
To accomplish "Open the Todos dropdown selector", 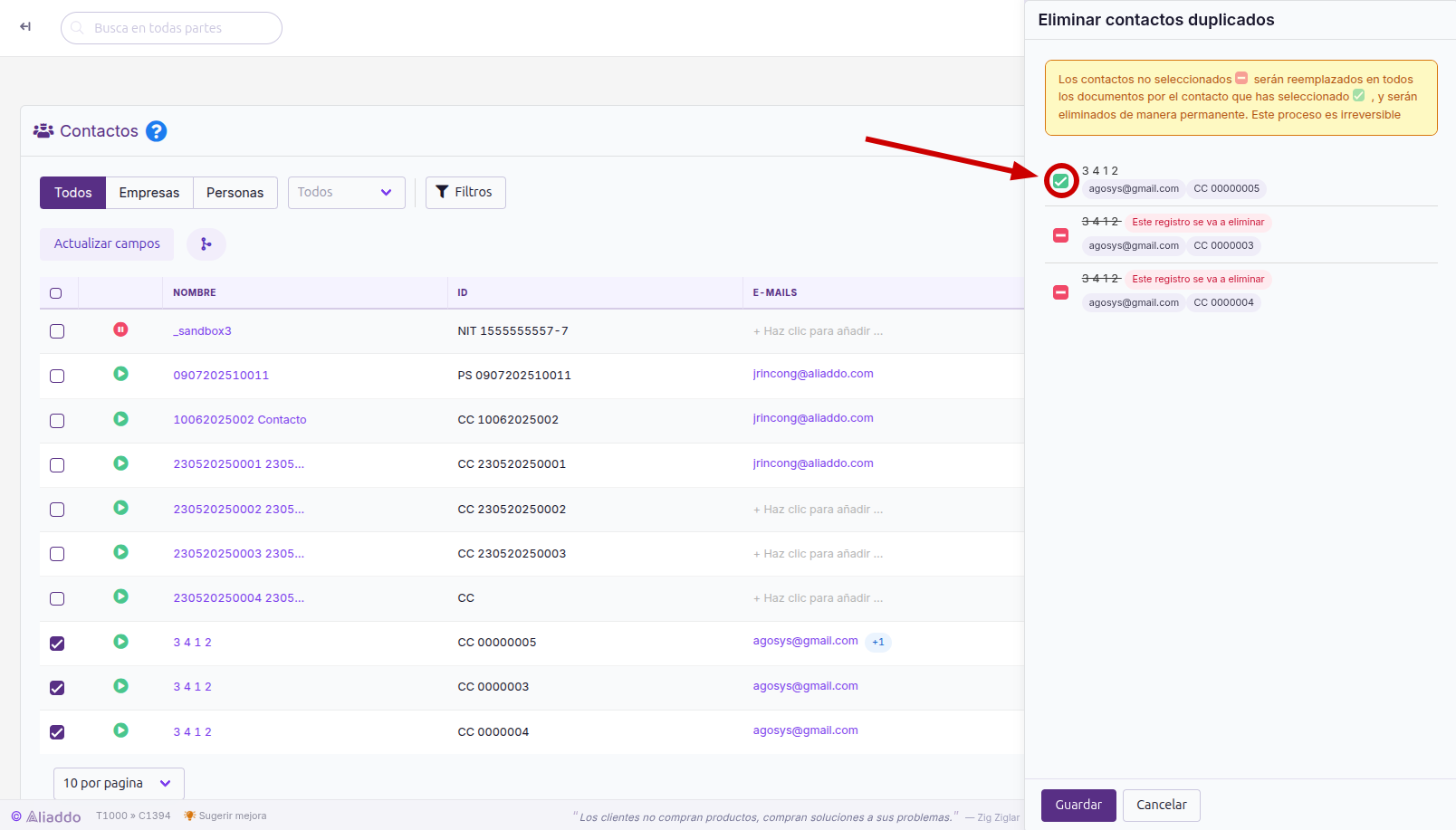I will coord(347,193).
